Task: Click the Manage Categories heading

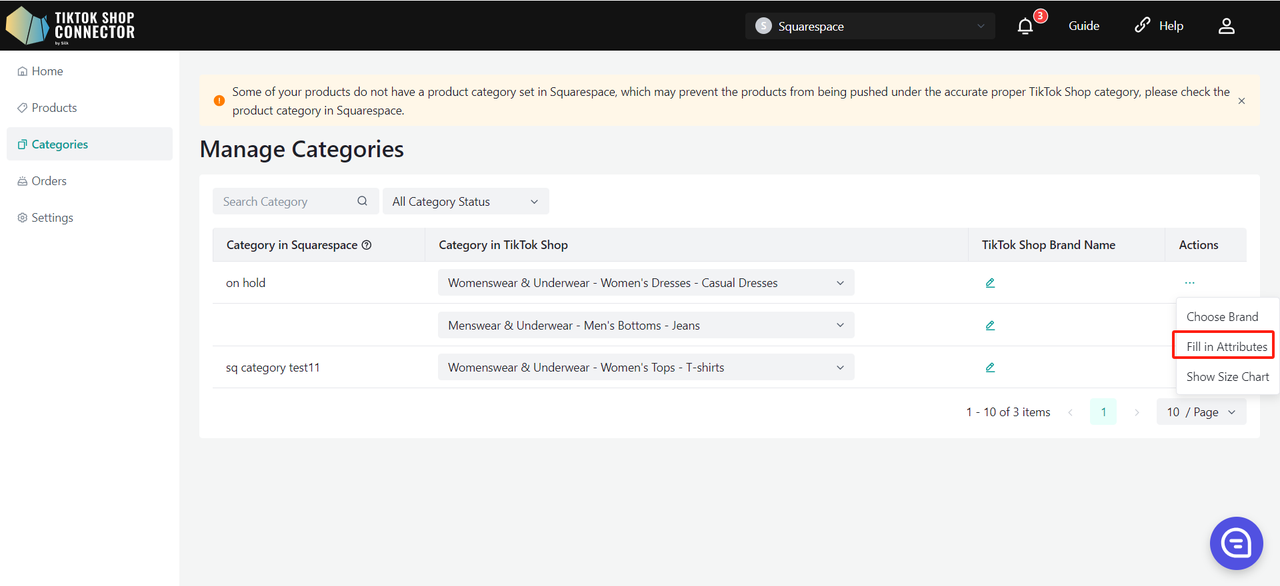Action: 302,149
